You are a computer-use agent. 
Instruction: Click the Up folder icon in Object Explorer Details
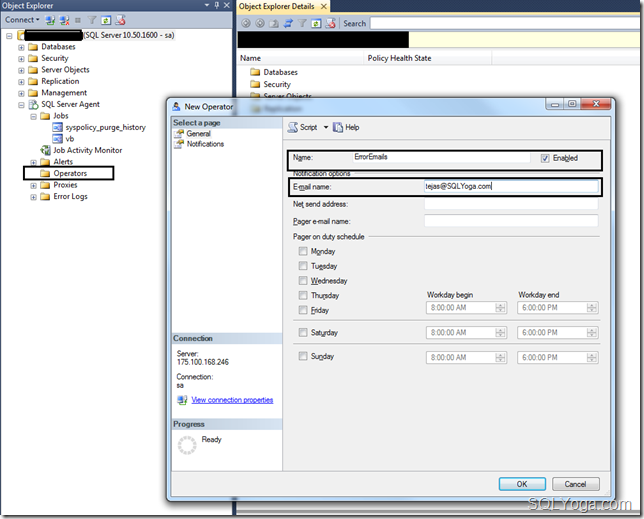click(x=274, y=23)
